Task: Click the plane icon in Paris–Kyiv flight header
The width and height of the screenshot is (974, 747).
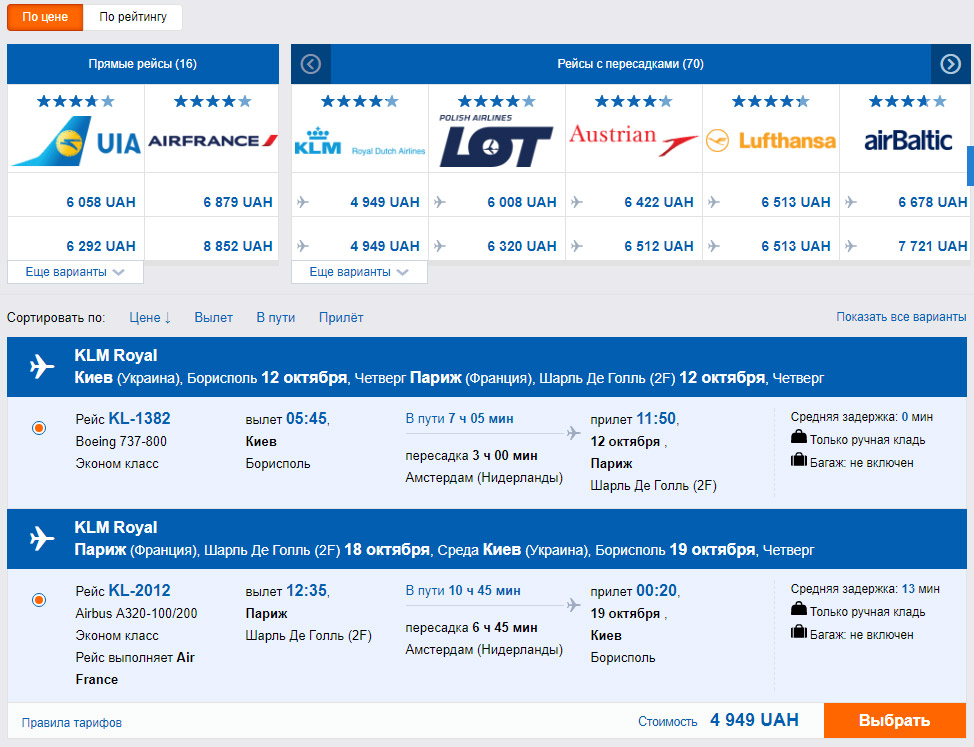Action: tap(42, 538)
